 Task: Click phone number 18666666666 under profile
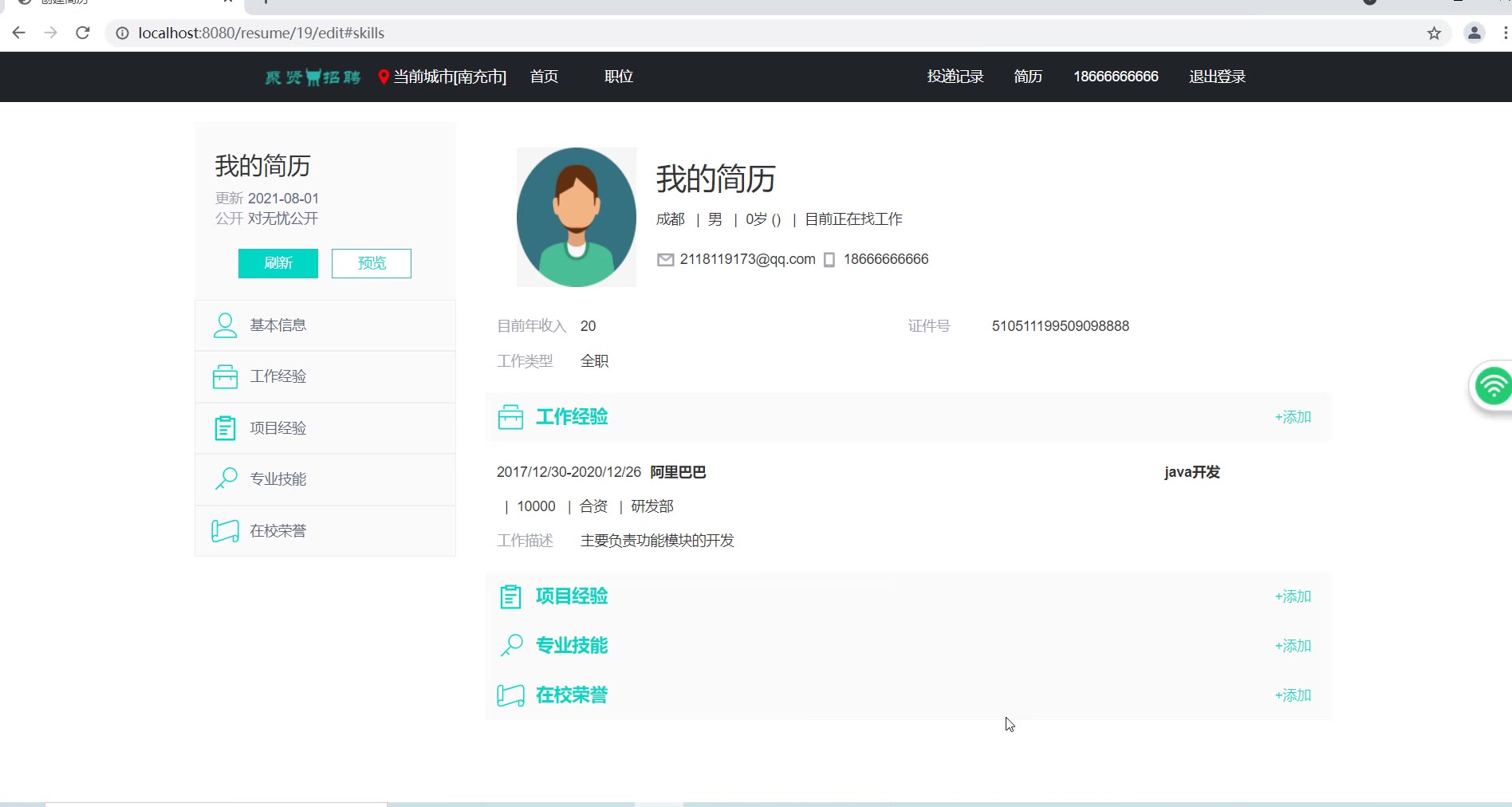(886, 259)
